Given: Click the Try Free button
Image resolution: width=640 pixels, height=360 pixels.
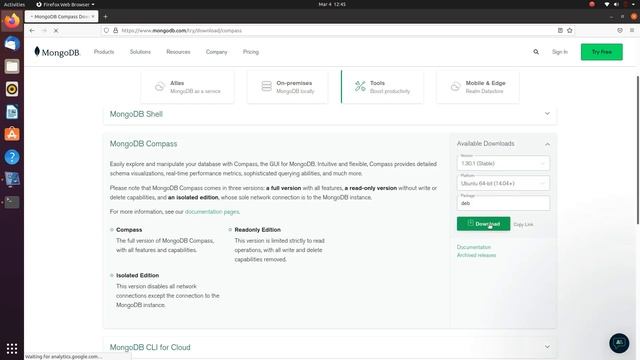Looking at the screenshot, I should tap(602, 52).
